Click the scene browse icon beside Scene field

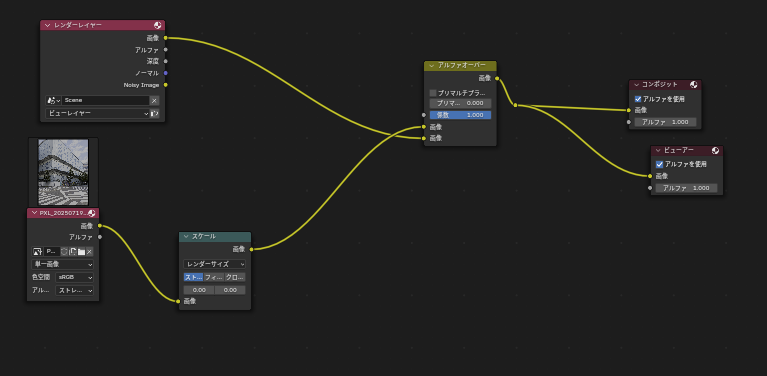click(53, 100)
